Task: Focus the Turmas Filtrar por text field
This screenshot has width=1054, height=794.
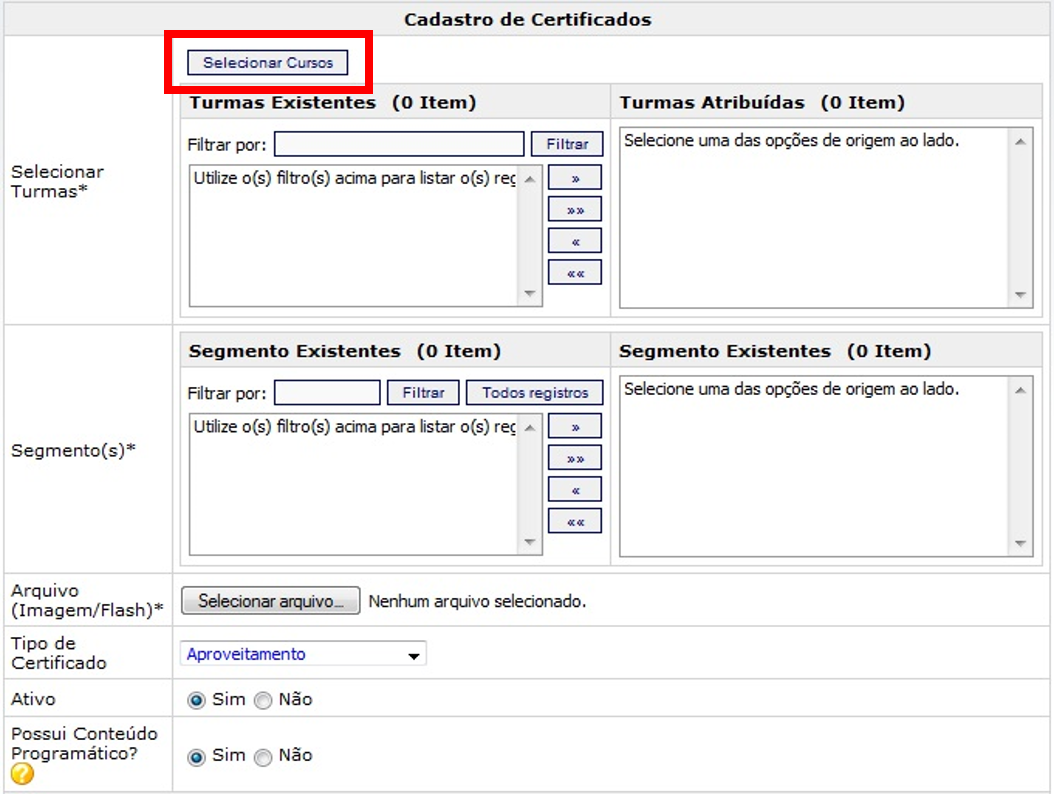Action: click(398, 144)
